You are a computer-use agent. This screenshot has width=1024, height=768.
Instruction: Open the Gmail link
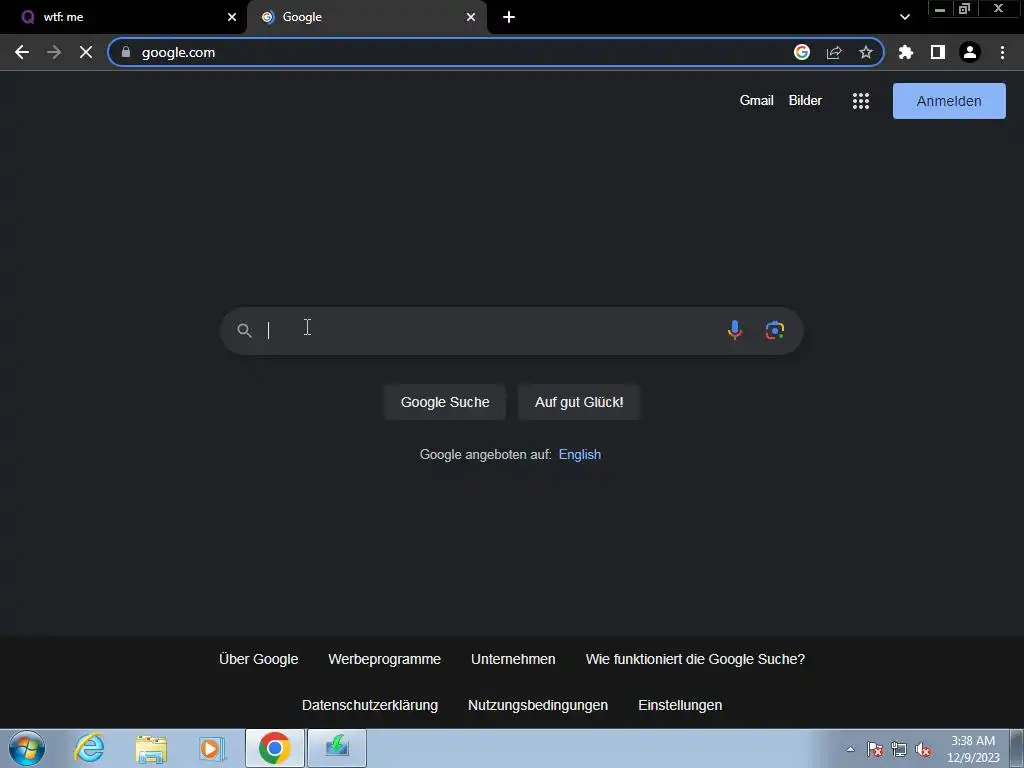756,101
